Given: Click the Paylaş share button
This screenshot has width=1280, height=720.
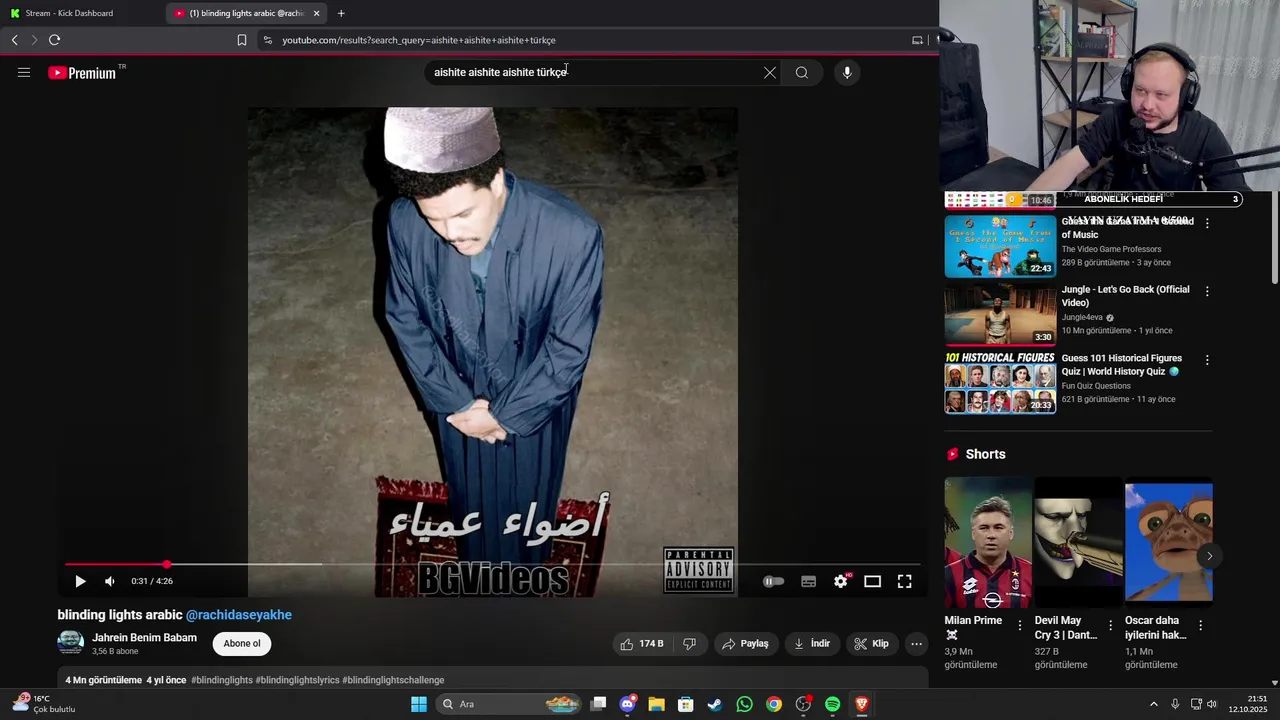Looking at the screenshot, I should pos(745,644).
